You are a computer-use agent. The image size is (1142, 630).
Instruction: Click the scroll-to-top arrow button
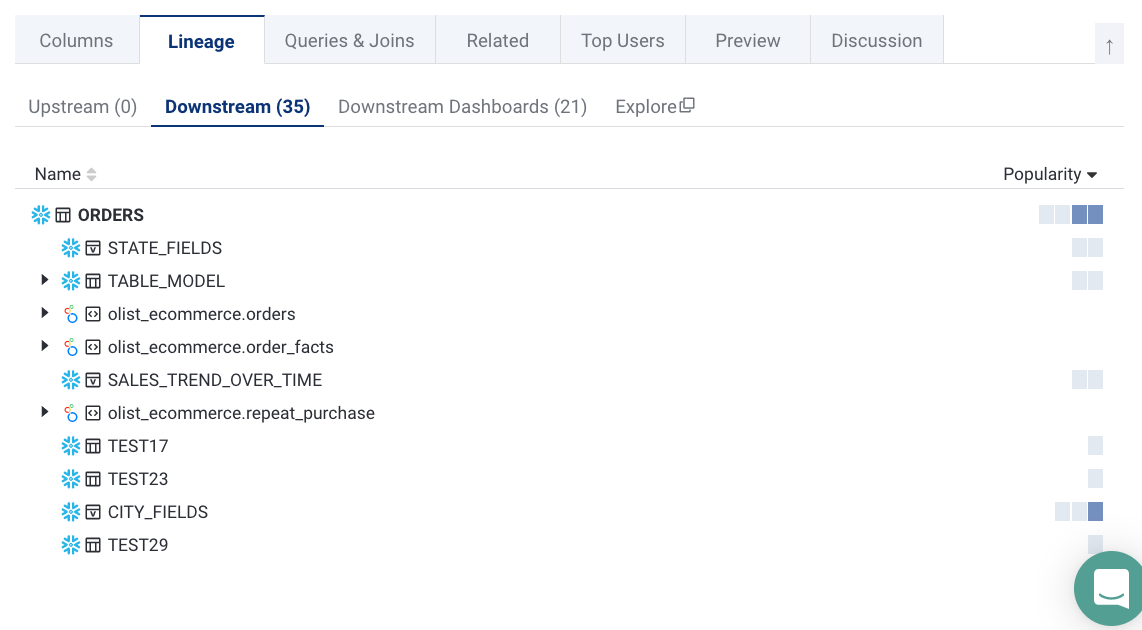point(1109,45)
